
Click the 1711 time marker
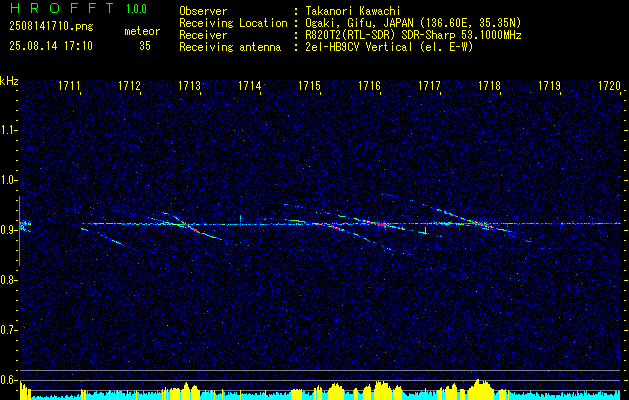point(69,86)
